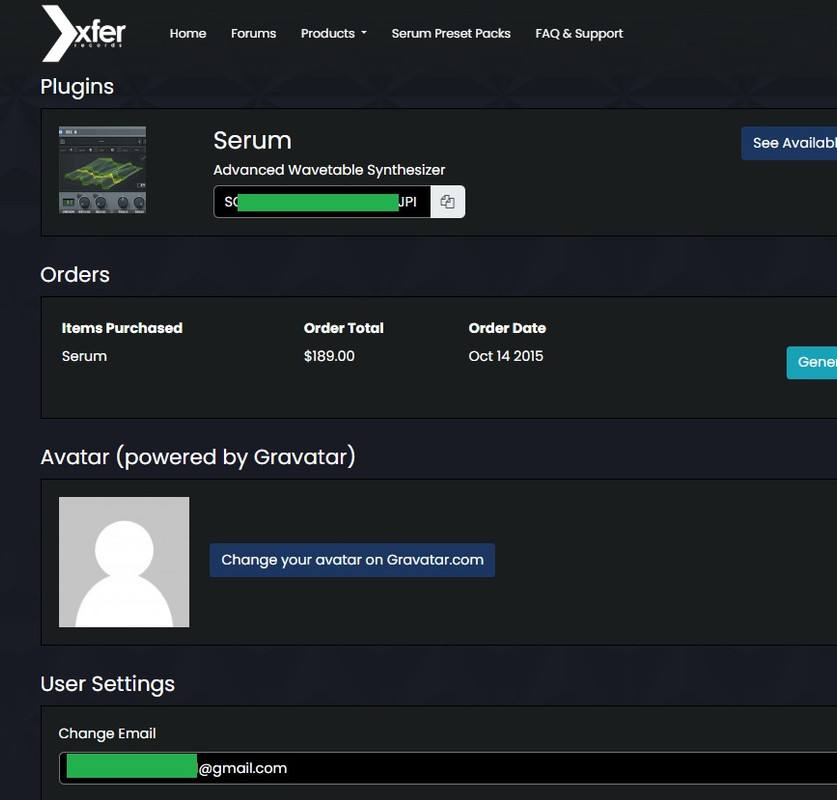Click Serum under Items Purchased
Image resolution: width=837 pixels, height=800 pixels.
[x=84, y=356]
